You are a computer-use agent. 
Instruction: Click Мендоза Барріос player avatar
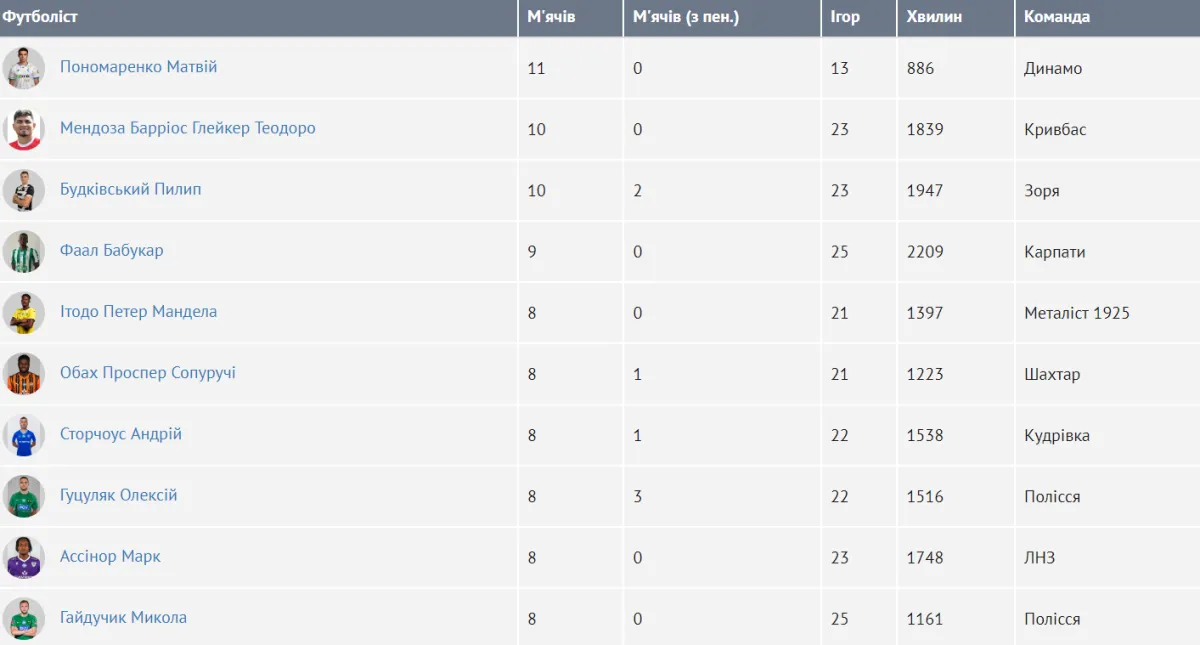23,129
